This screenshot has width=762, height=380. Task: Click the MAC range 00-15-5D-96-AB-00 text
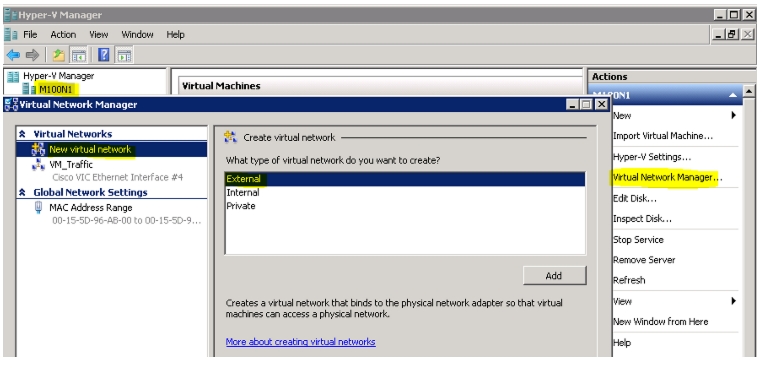point(126,221)
